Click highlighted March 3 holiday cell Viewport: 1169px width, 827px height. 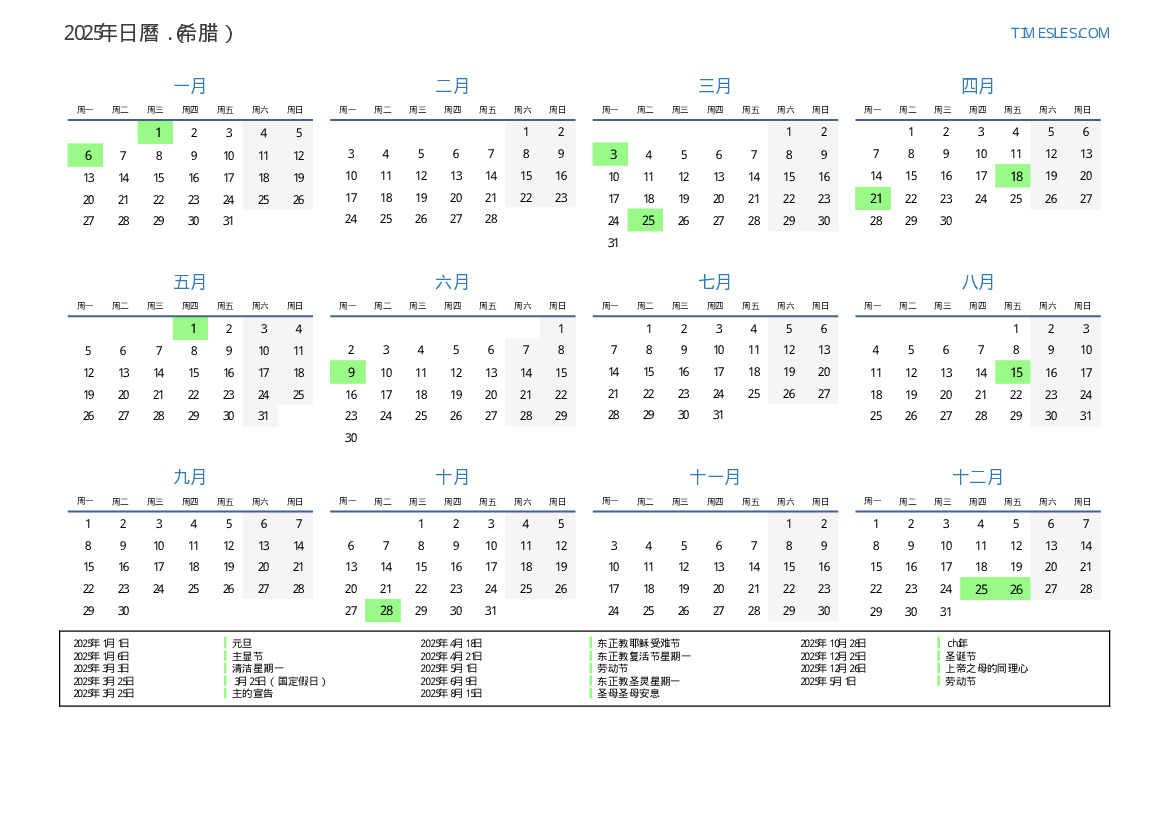611,154
